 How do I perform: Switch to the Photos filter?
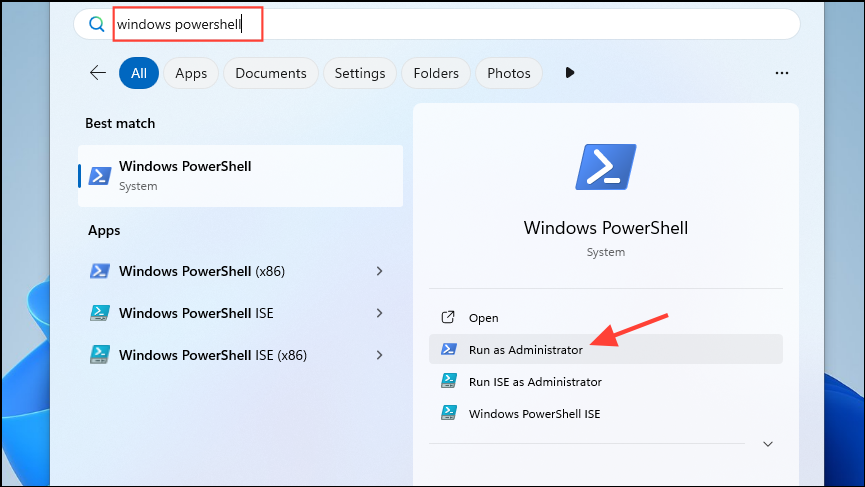pos(509,73)
